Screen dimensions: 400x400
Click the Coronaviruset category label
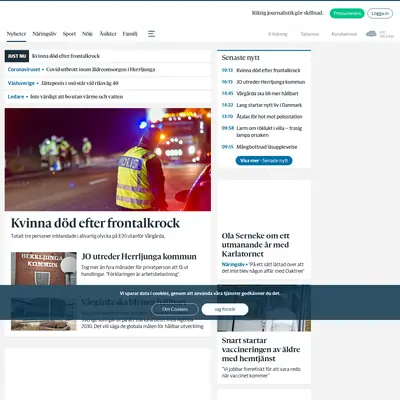click(x=24, y=69)
